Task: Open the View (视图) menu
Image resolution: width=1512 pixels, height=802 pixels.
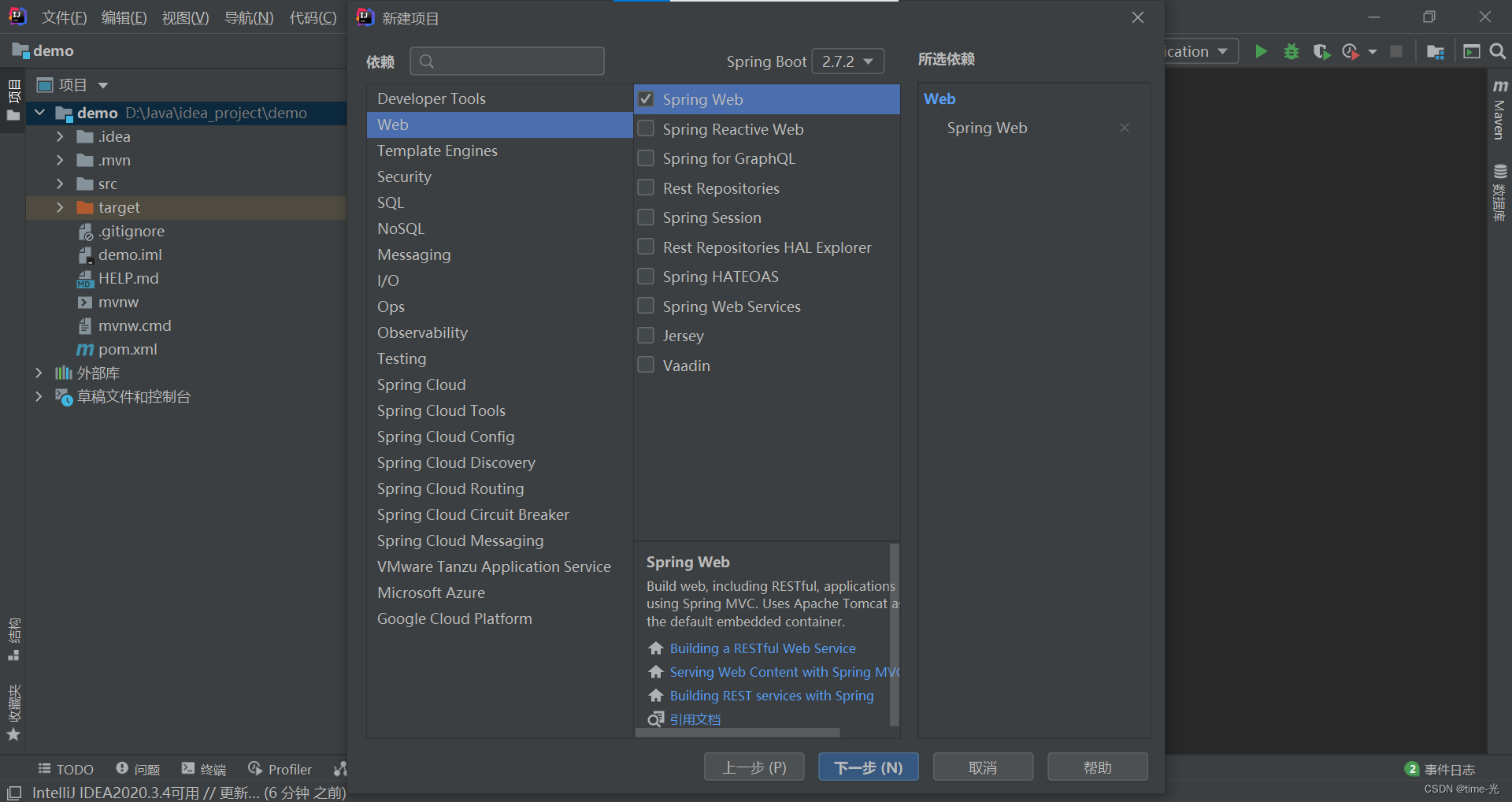Action: (x=185, y=17)
